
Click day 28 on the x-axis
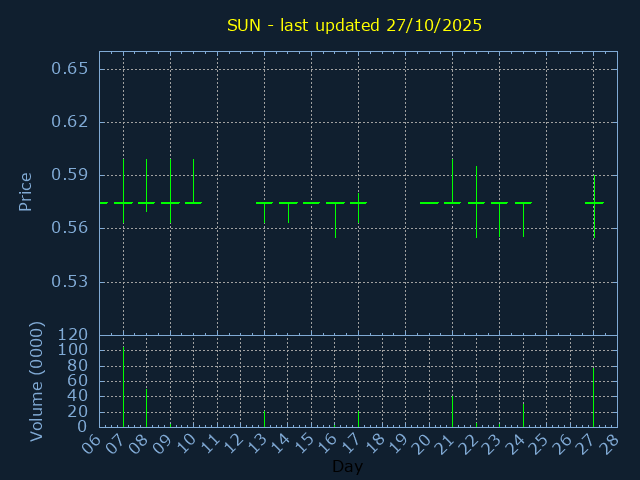608,441
